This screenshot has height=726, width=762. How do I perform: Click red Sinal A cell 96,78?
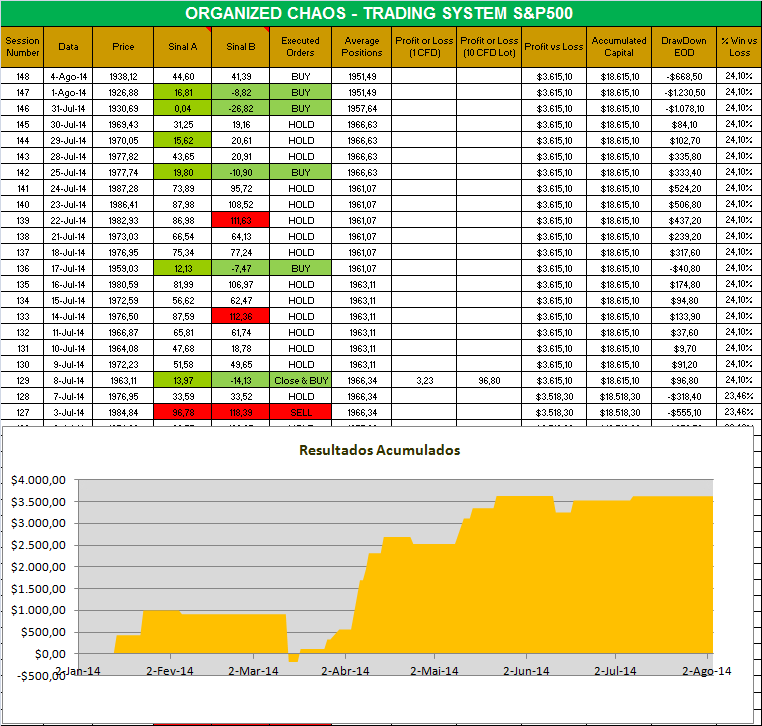coord(183,413)
